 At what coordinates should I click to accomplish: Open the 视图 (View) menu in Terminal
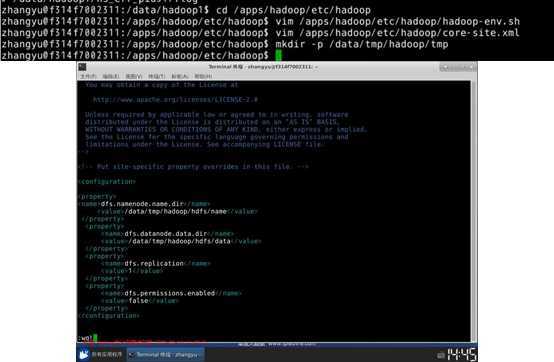tap(134, 76)
